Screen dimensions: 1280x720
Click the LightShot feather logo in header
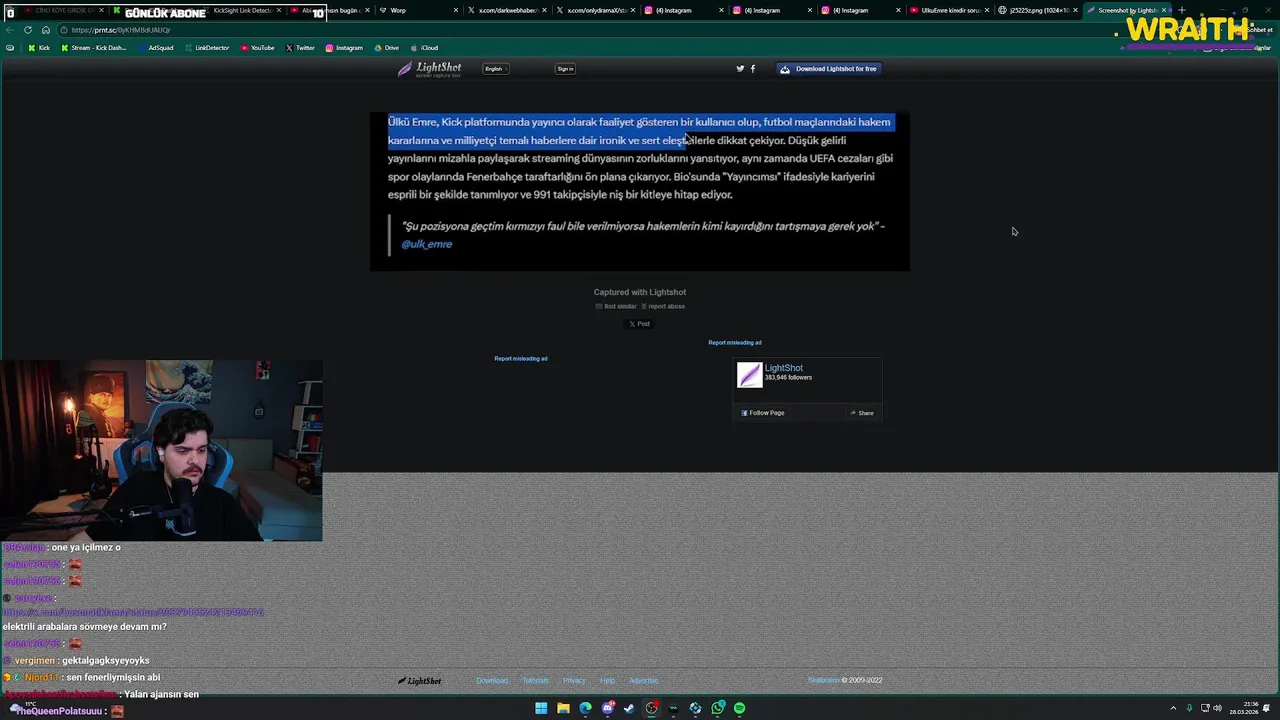coord(429,69)
